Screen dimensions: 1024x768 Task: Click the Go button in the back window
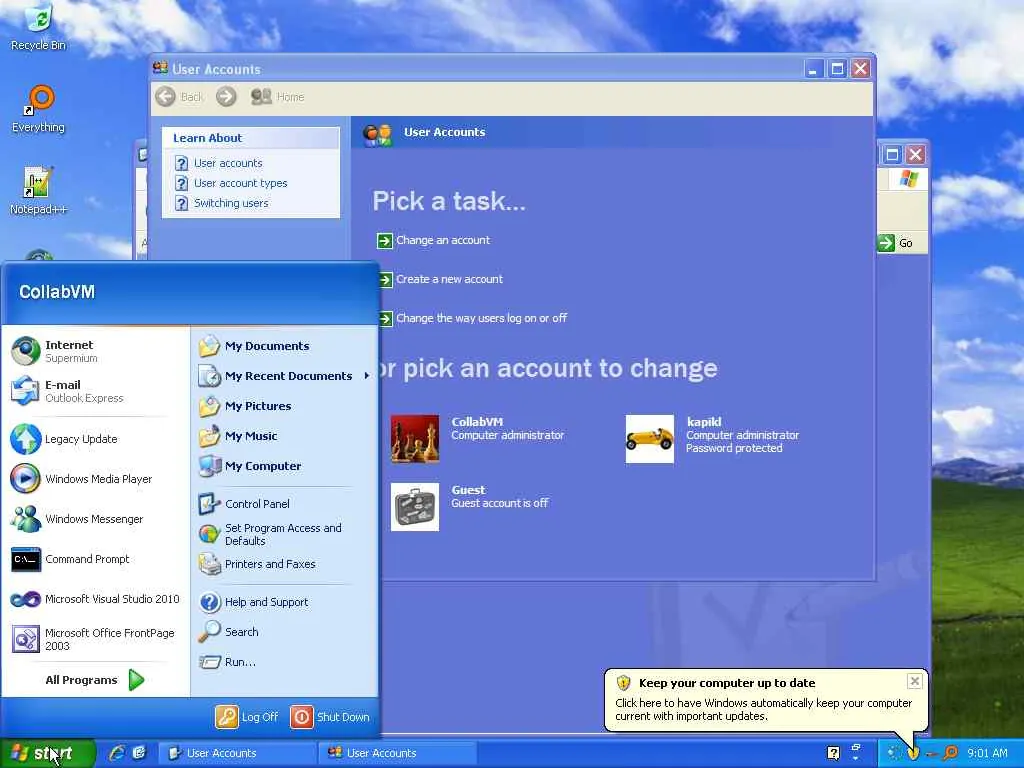(895, 243)
